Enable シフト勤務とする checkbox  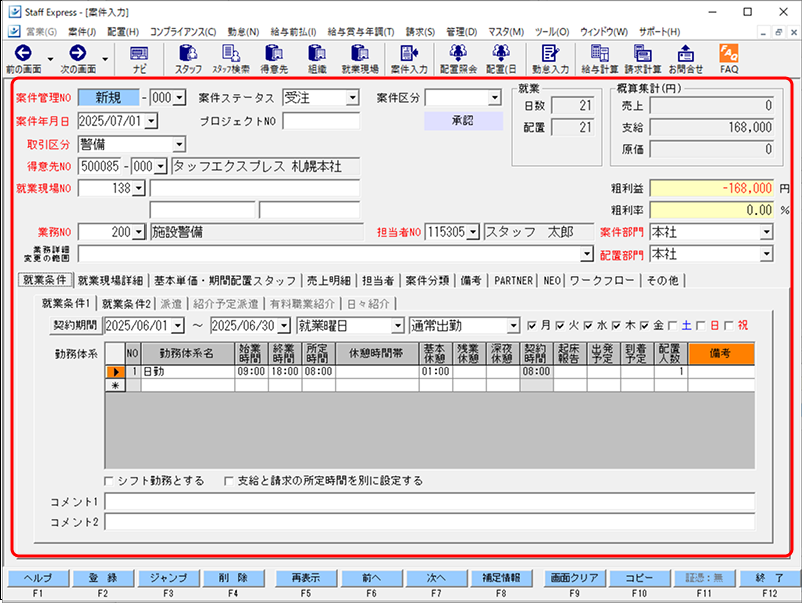click(108, 480)
